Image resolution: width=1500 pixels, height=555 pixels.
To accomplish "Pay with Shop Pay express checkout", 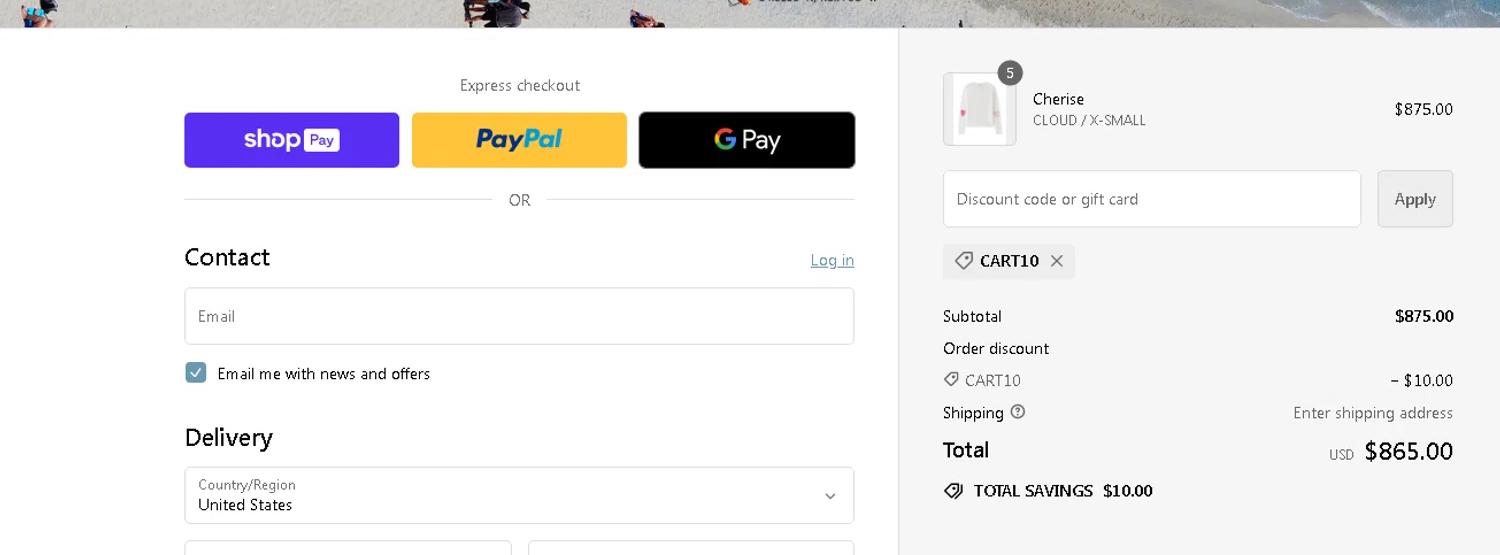I will pos(291,140).
